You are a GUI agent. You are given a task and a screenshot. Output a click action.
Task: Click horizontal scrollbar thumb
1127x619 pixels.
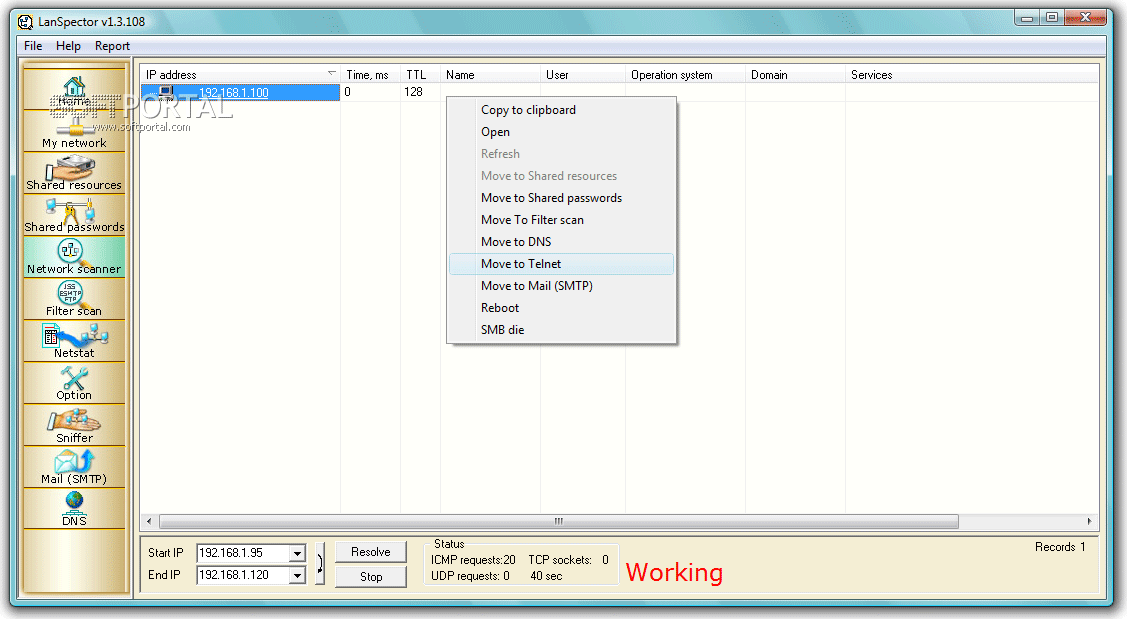[558, 521]
